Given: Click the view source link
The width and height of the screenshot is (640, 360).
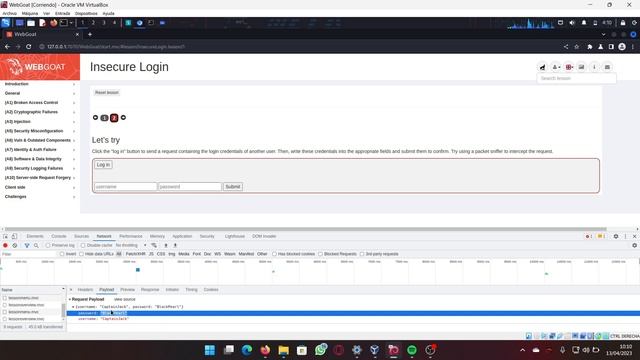Looking at the screenshot, I should [124, 299].
